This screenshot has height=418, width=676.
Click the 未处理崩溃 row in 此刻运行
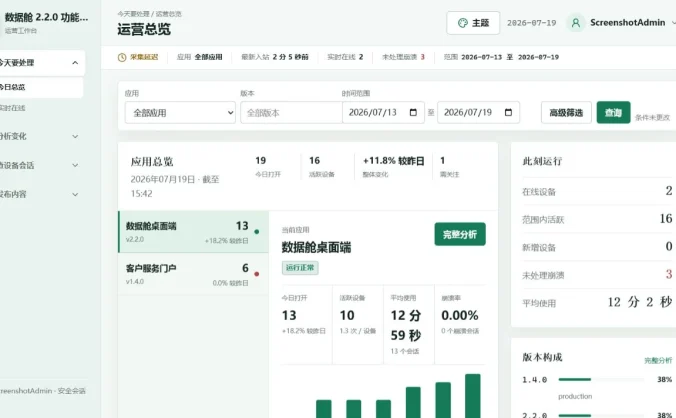click(597, 275)
